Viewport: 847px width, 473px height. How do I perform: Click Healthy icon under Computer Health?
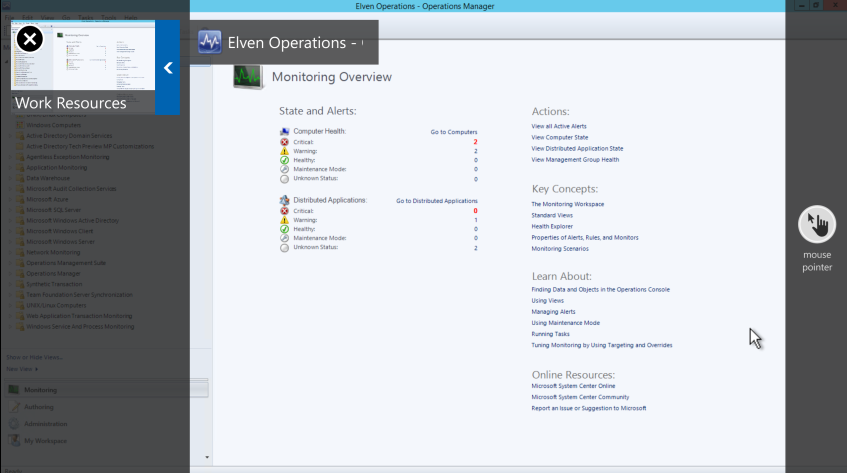coord(285,160)
